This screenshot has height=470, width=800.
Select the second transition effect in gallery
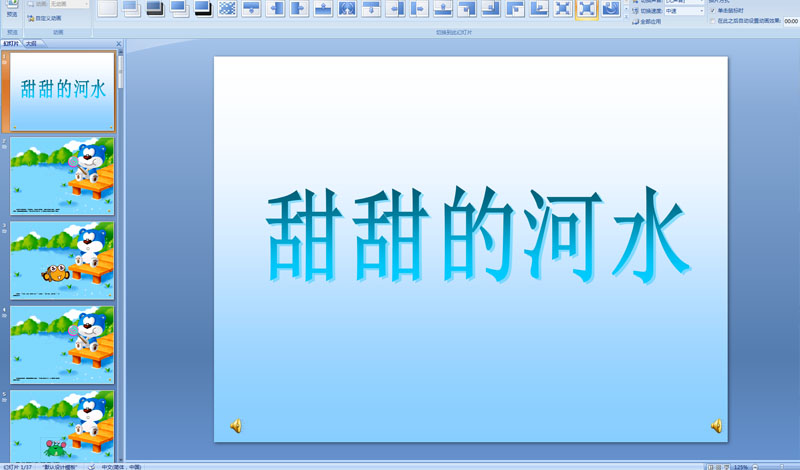pos(132,8)
